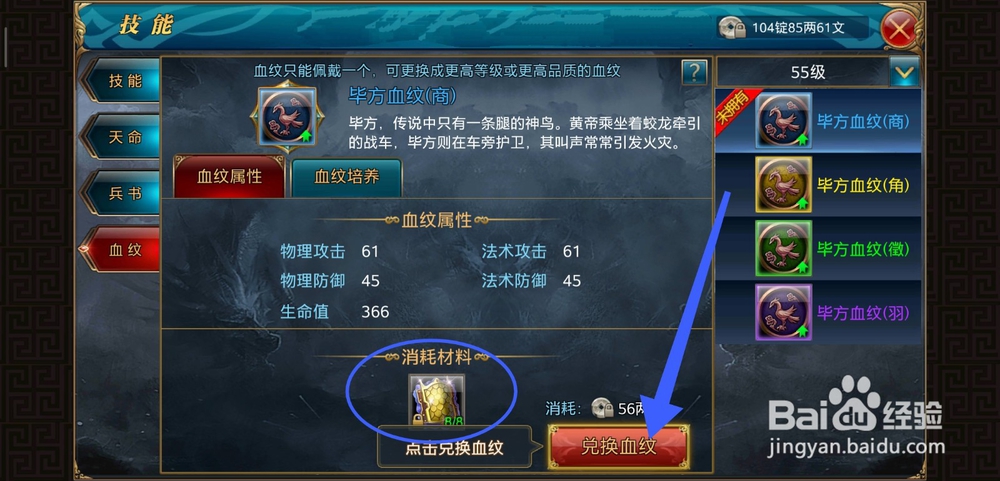Tap the golden scale material icon
Screen dimensions: 1000x481
pos(436,402)
